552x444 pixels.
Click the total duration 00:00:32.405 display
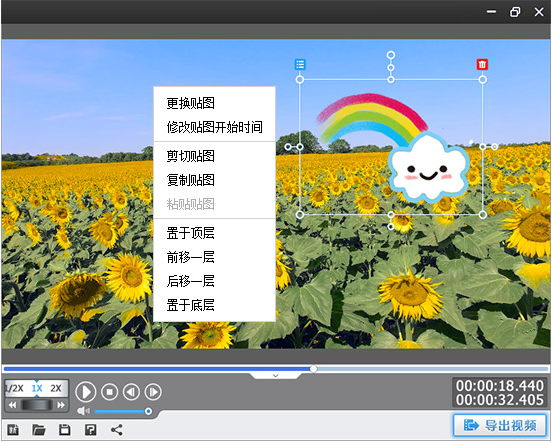(500, 400)
